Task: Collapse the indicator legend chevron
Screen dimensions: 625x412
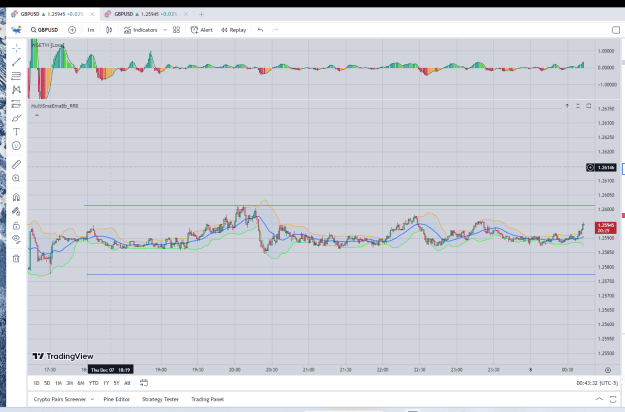Action: tap(37, 115)
